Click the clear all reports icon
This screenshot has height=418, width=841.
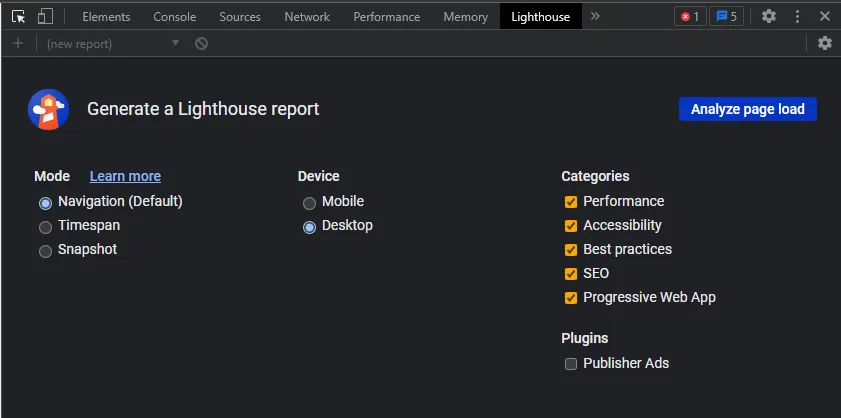[202, 43]
